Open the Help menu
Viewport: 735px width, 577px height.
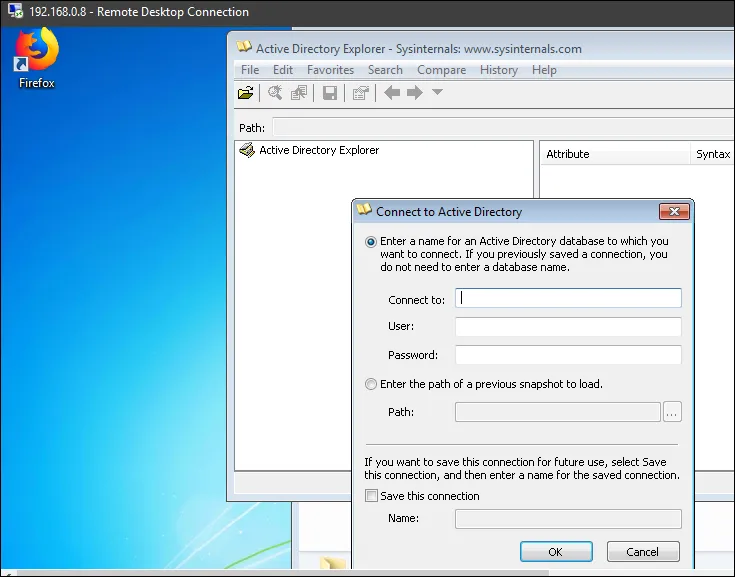click(x=544, y=70)
